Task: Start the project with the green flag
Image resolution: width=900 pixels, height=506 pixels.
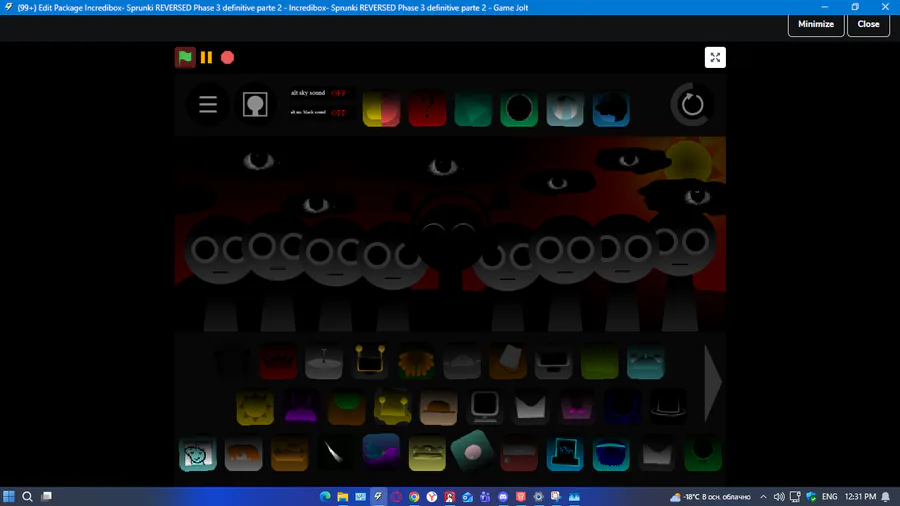Action: pyautogui.click(x=185, y=57)
